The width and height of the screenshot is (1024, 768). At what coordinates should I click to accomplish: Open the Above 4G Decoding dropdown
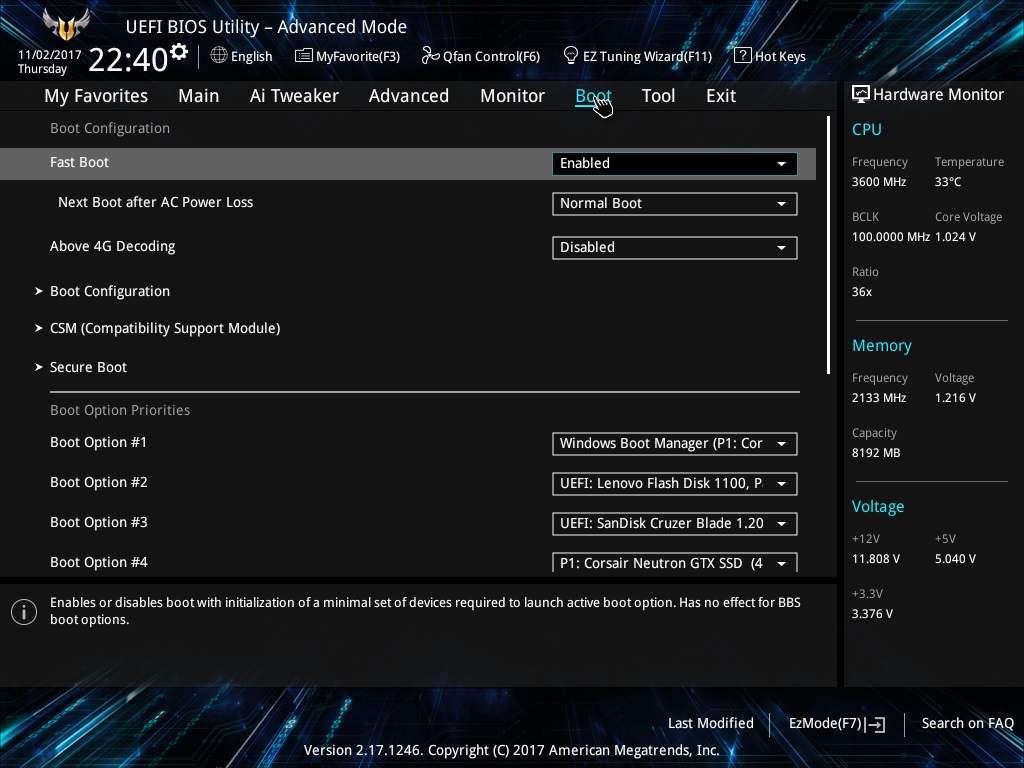[x=675, y=248]
